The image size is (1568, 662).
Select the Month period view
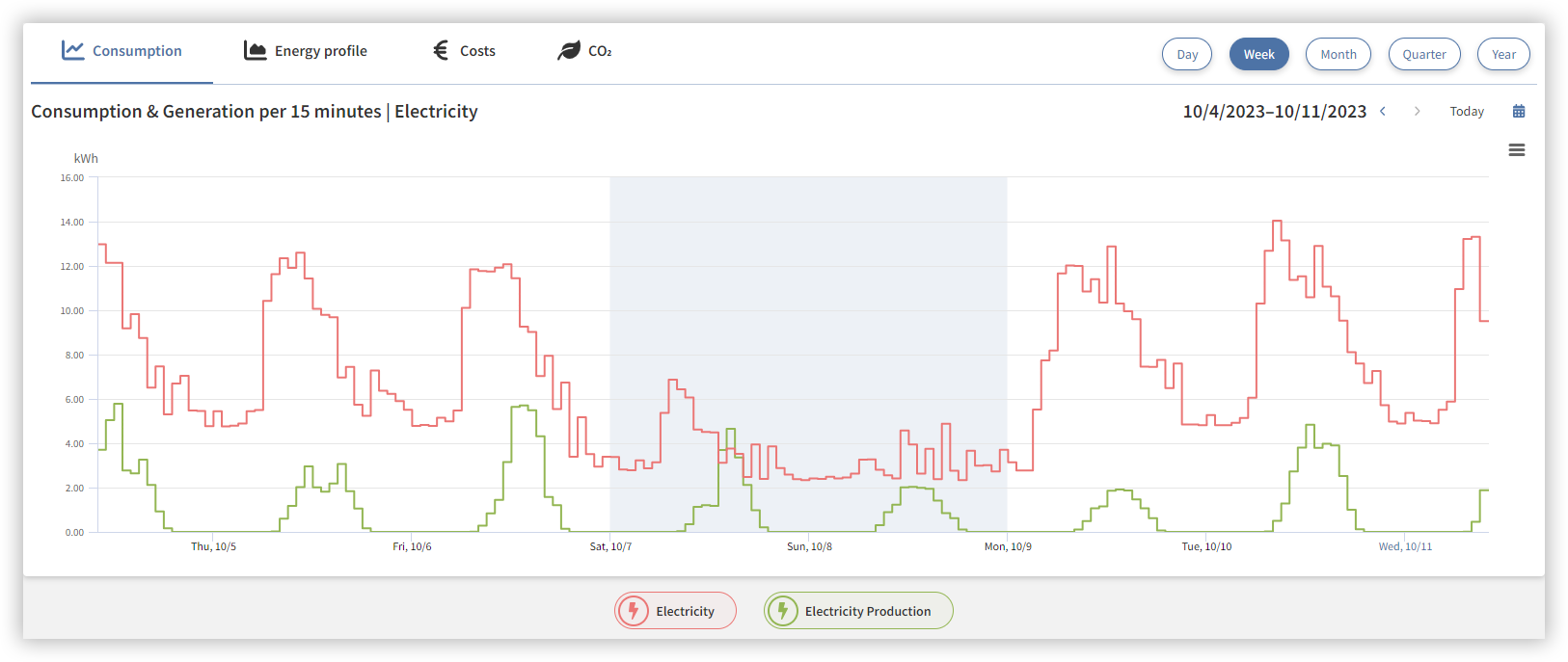[1338, 54]
